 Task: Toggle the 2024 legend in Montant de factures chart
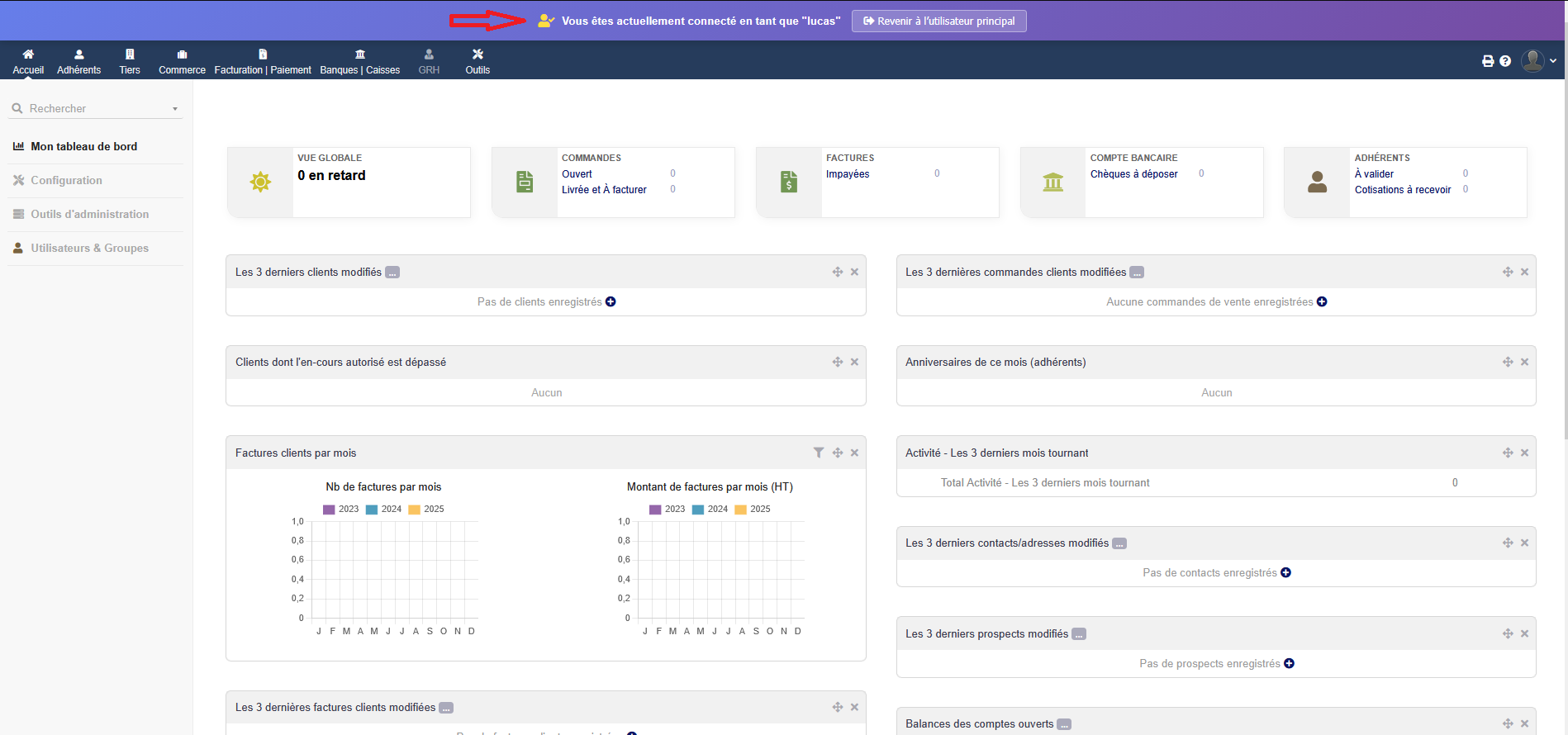(709, 509)
